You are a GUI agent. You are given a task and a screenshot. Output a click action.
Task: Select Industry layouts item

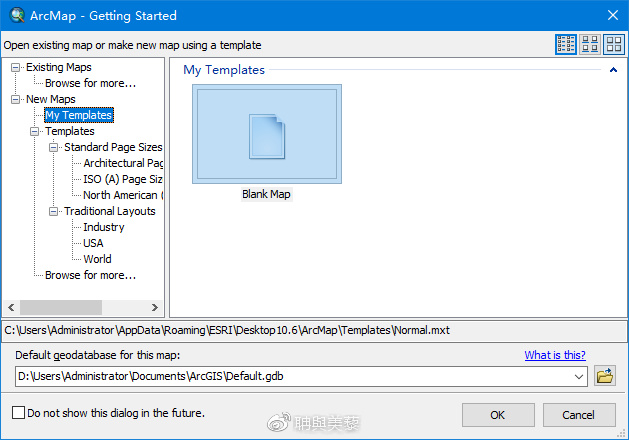tap(104, 227)
